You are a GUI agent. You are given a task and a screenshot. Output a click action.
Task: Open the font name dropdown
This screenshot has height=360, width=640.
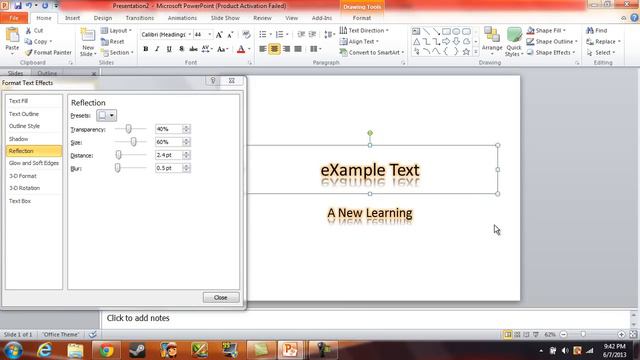click(190, 35)
